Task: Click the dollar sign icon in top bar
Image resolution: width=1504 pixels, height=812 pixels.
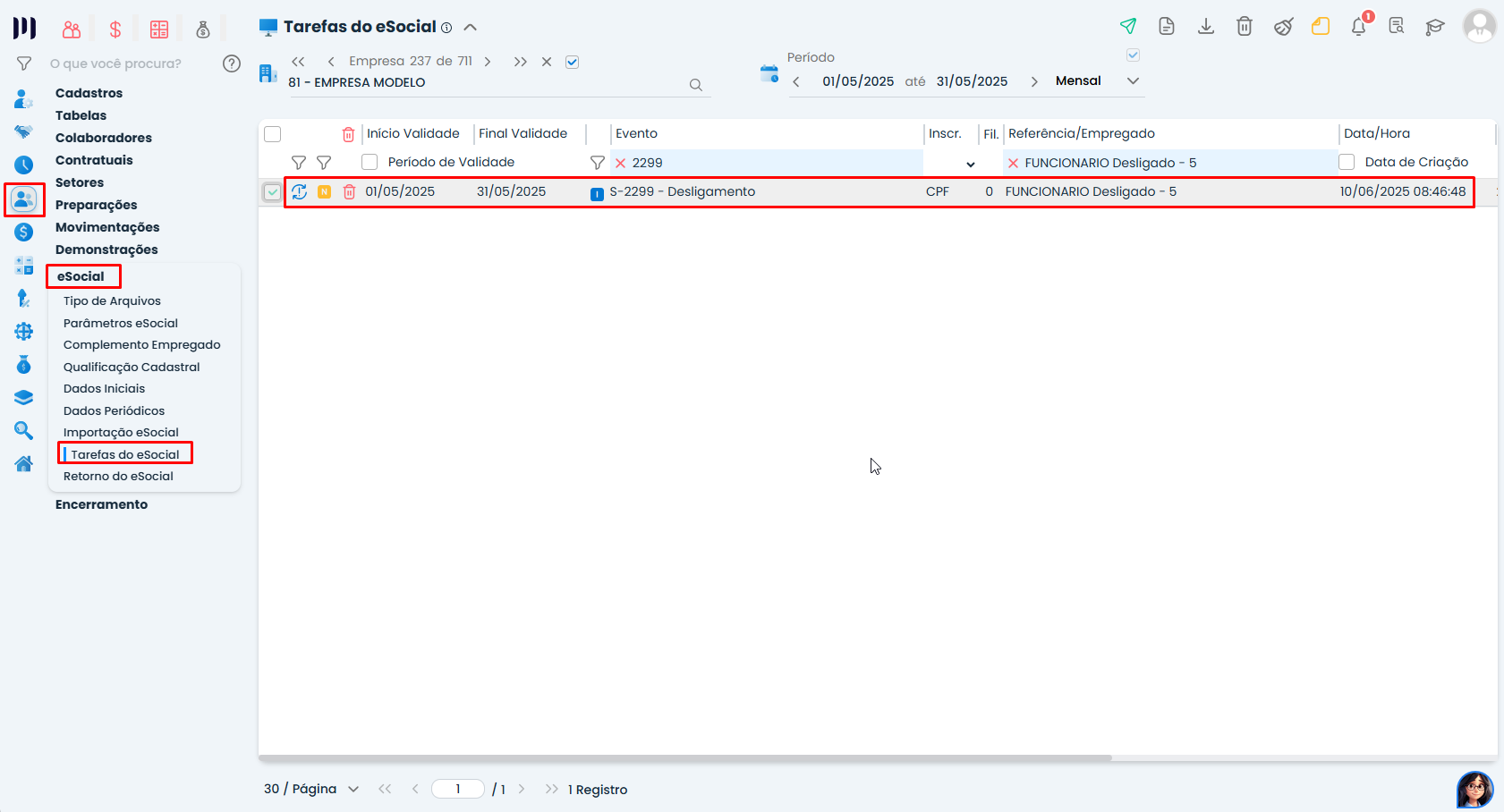Action: pyautogui.click(x=115, y=30)
